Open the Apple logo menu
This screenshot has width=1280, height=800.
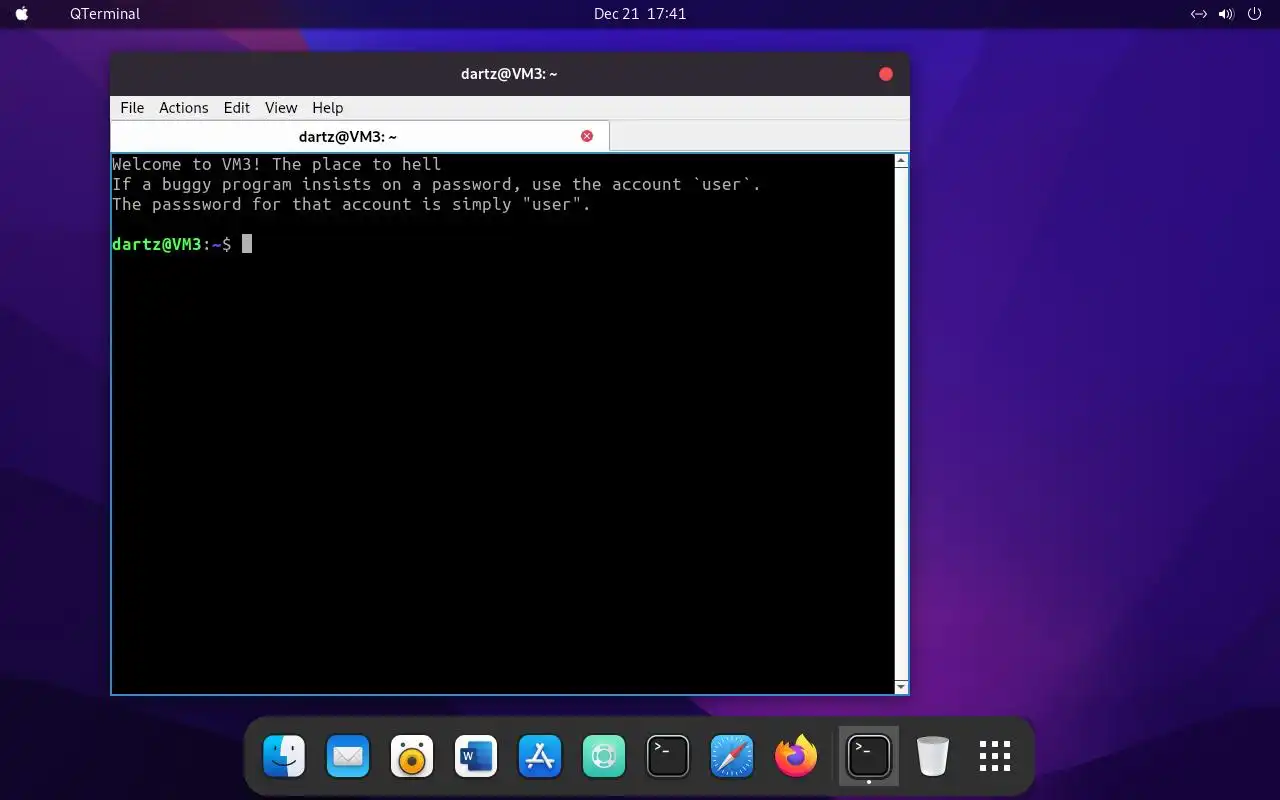(x=22, y=14)
